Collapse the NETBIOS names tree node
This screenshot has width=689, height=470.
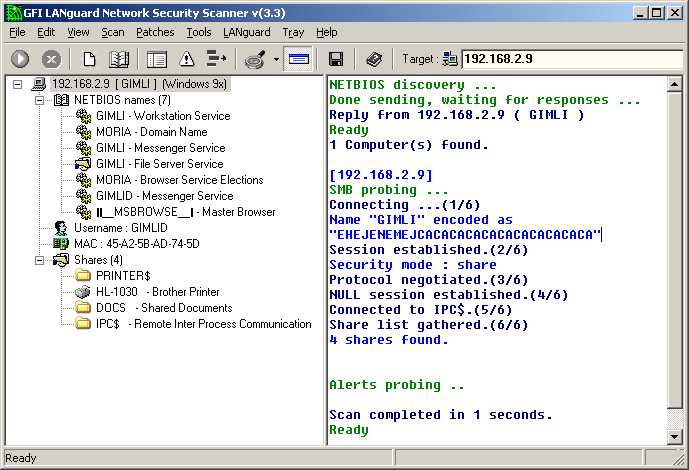[x=39, y=100]
